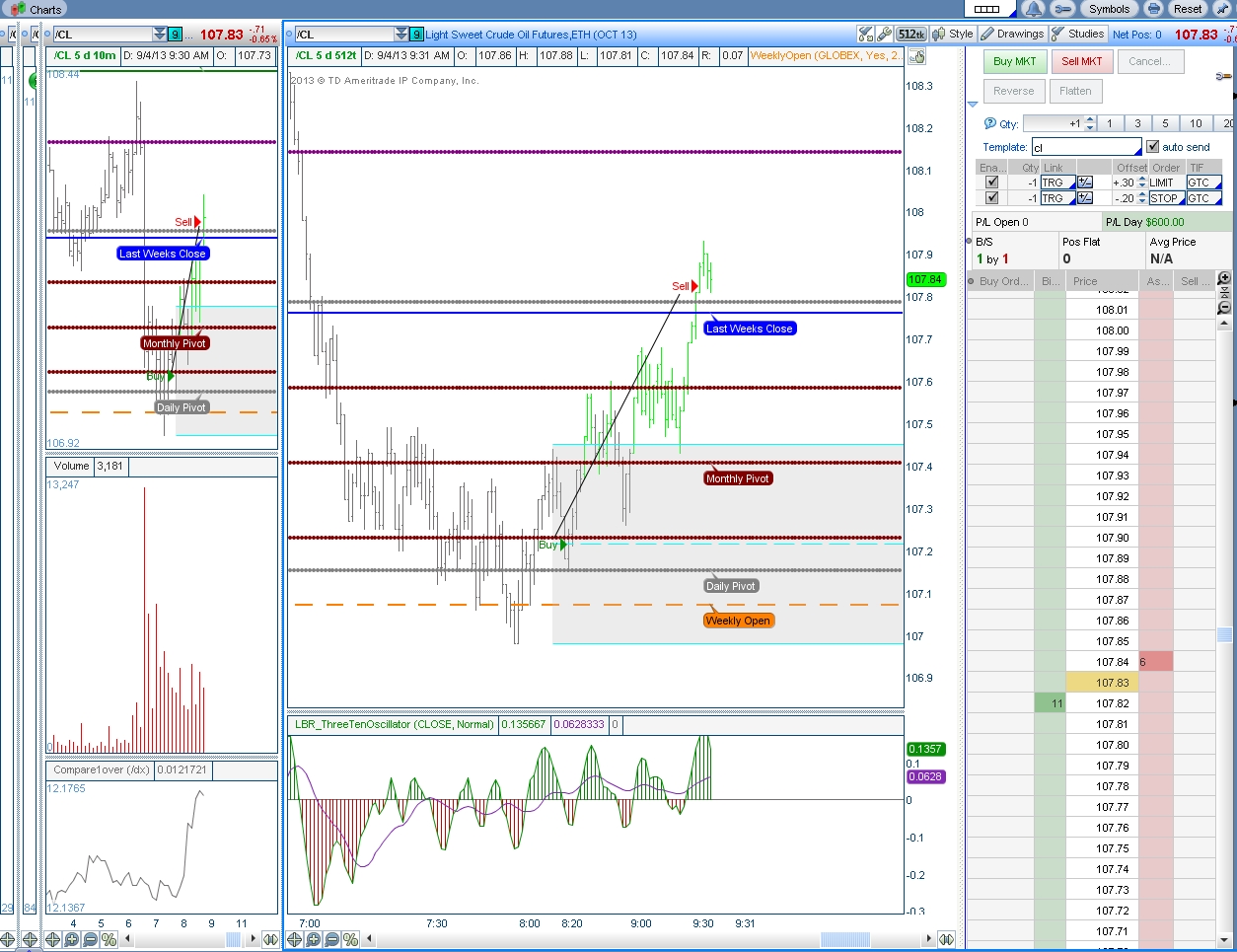This screenshot has height=952, width=1237.
Task: Click the magnifier zoom icon beside the price ladder header
Action: [1224, 279]
